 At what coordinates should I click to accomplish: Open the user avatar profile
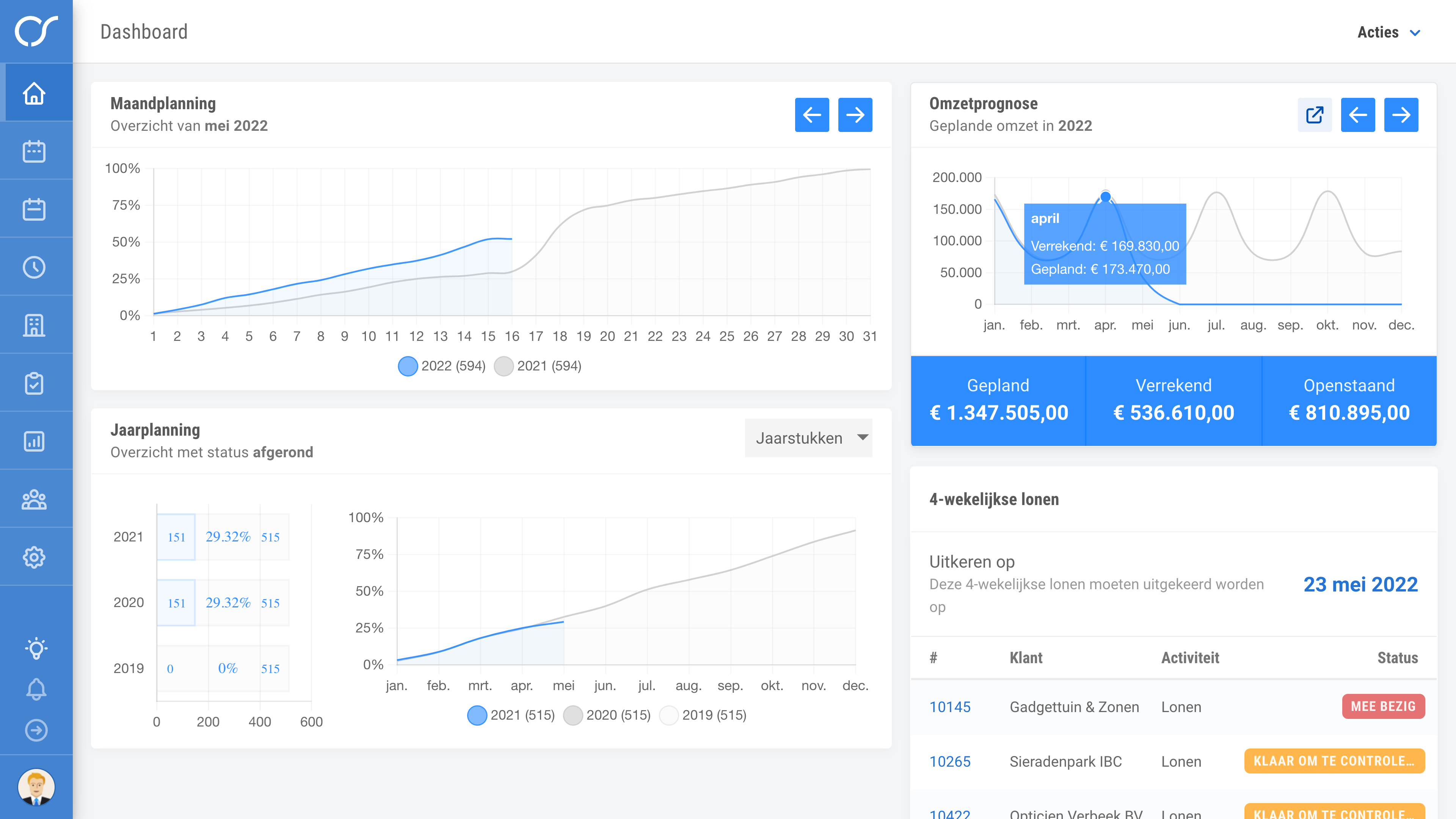36,787
